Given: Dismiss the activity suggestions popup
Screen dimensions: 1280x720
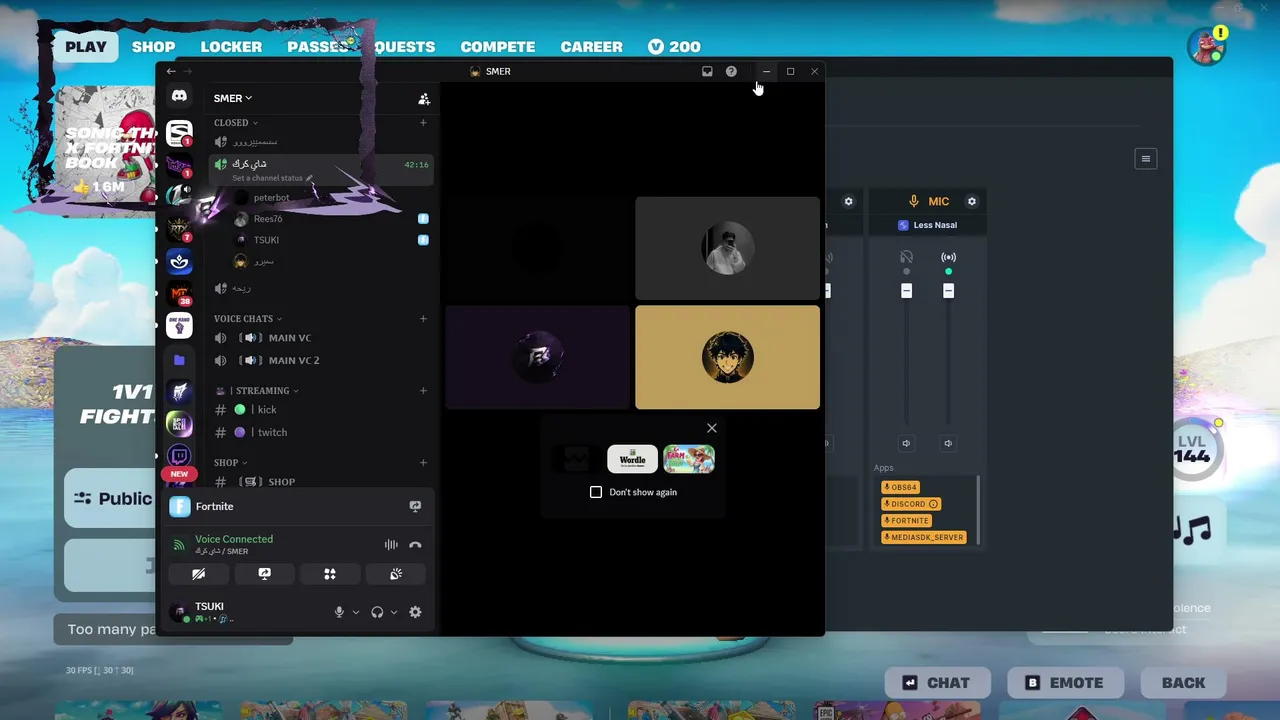Looking at the screenshot, I should pos(712,428).
